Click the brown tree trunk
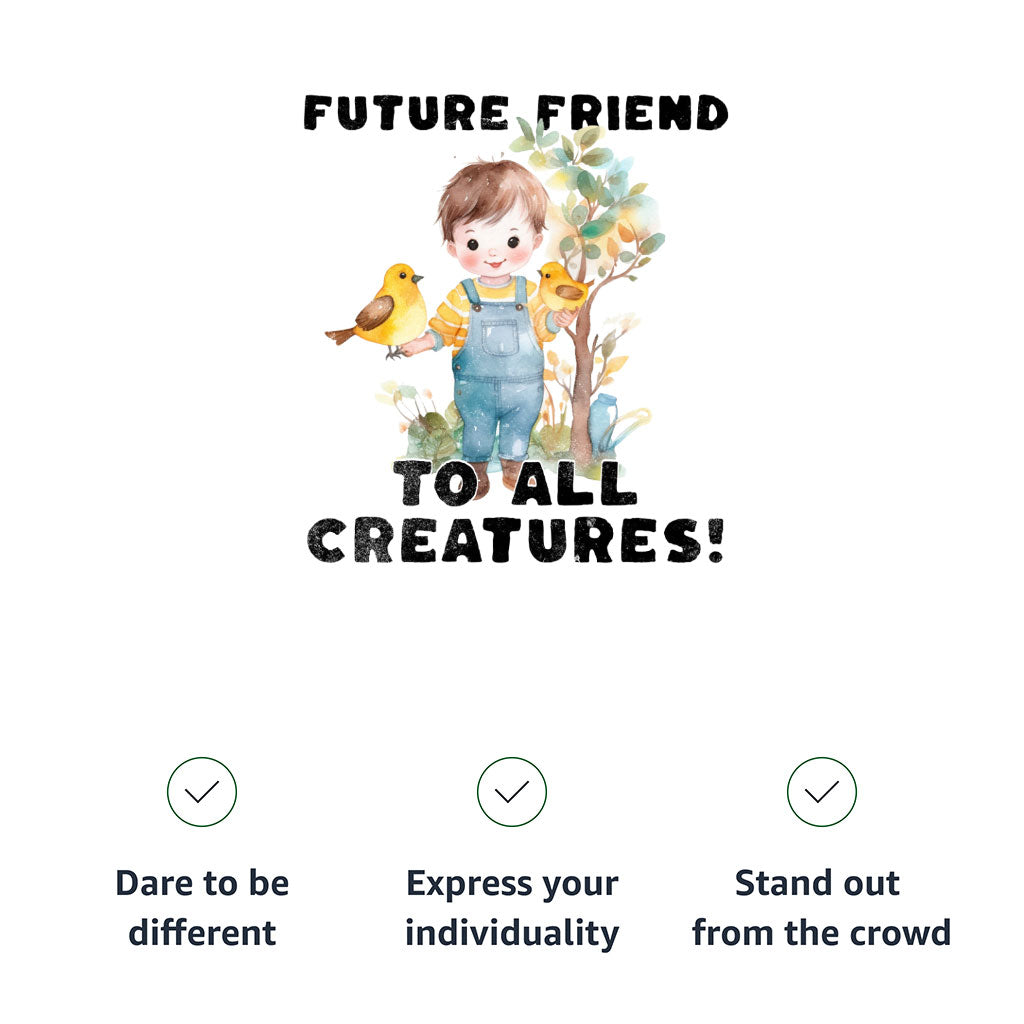The width and height of the screenshot is (1024, 1024). pyautogui.click(x=581, y=380)
